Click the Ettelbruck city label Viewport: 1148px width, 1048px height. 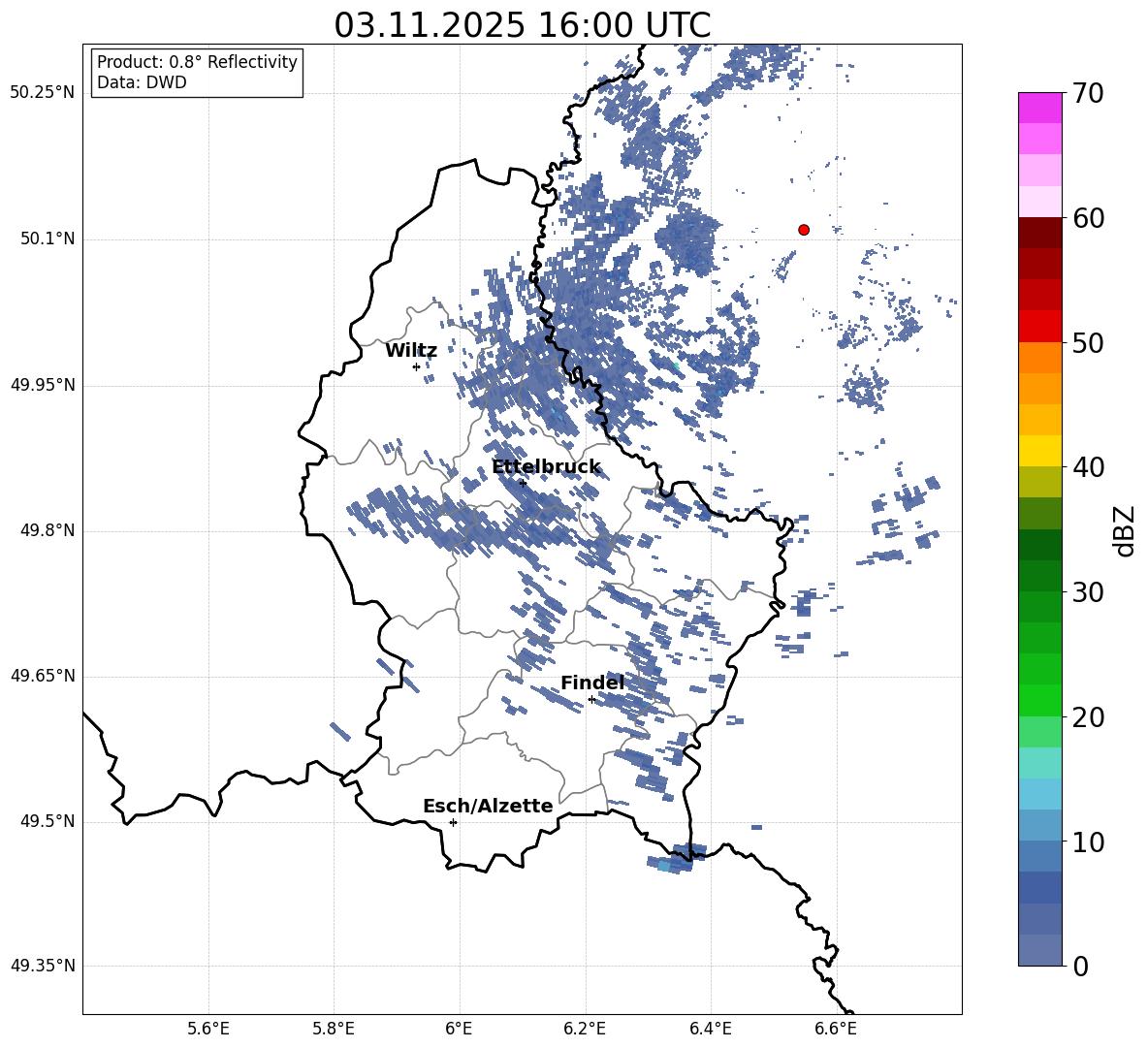(x=546, y=467)
